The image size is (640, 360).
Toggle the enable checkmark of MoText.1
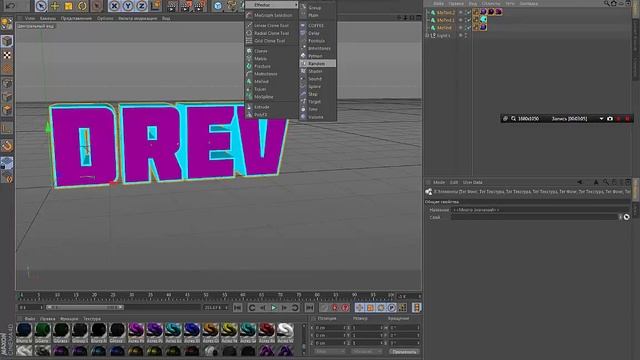(x=468, y=20)
